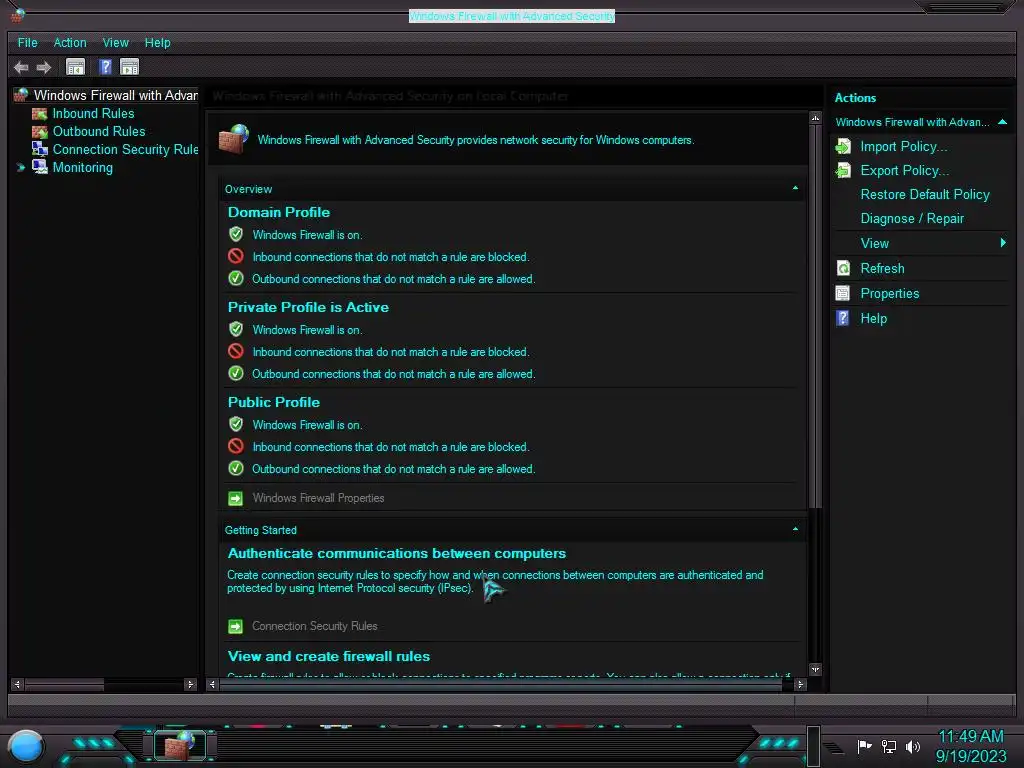Collapse the Getting Started section
The width and height of the screenshot is (1024, 768).
pos(795,529)
